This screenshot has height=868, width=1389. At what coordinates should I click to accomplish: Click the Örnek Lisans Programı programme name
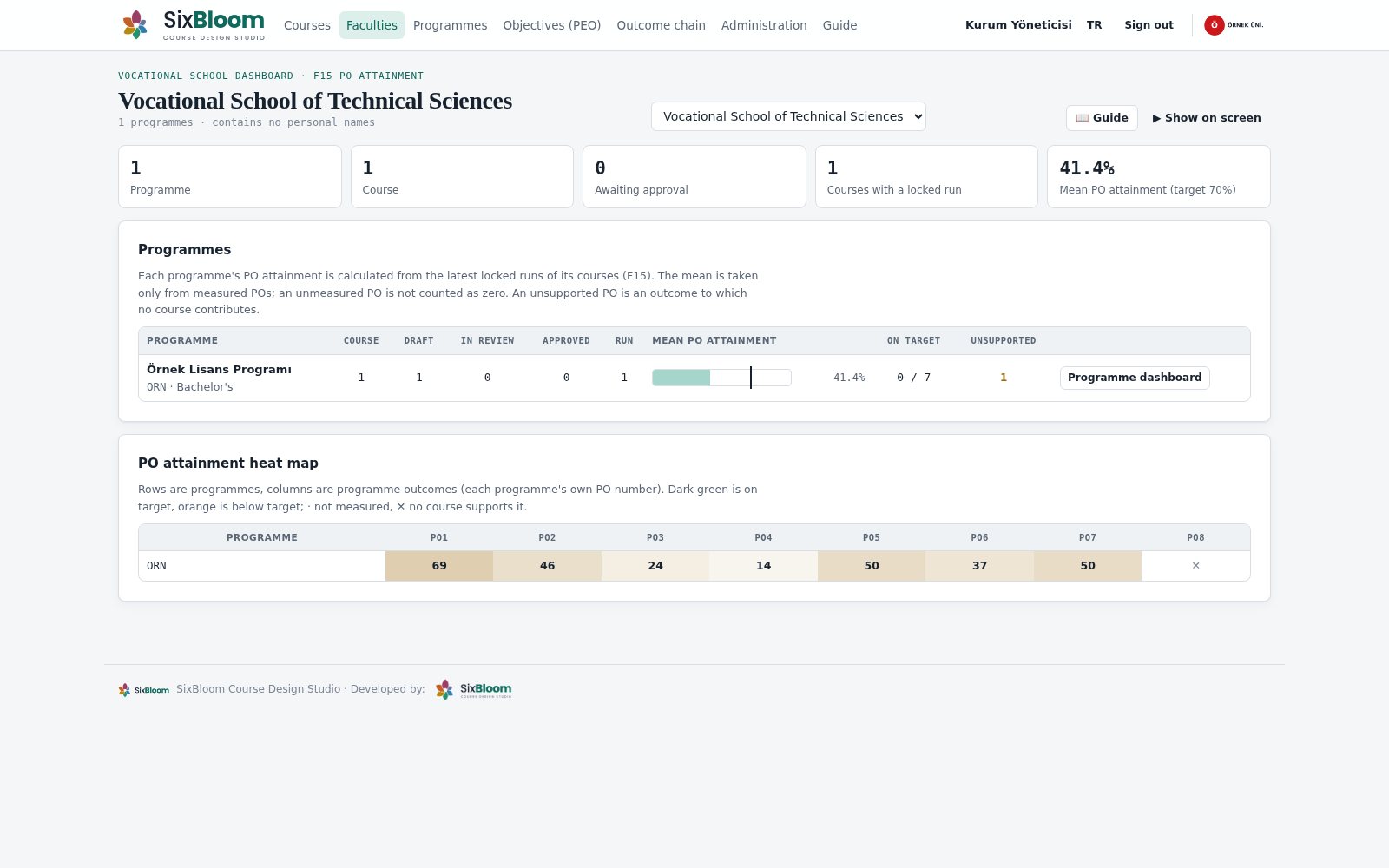coord(219,370)
